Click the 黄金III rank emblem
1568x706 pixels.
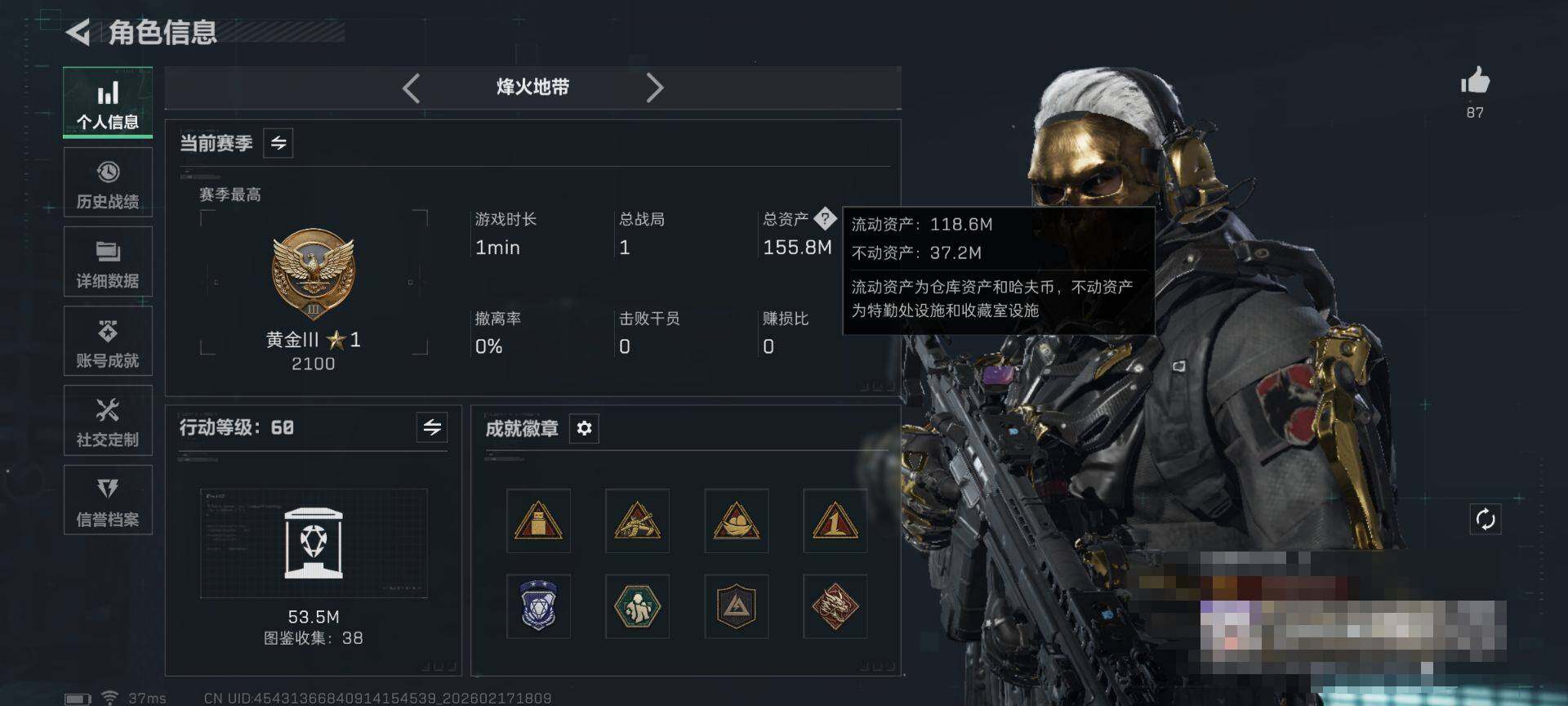point(314,274)
